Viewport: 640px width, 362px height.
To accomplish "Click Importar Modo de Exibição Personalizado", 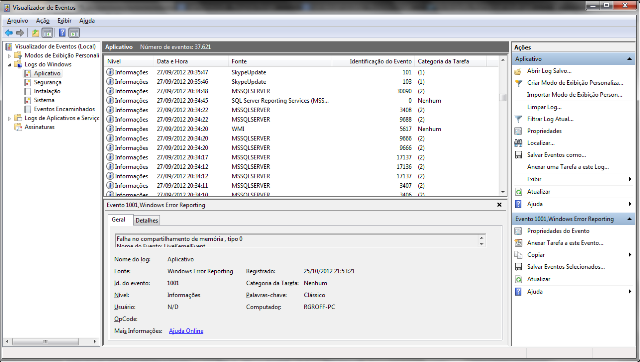I will (575, 95).
